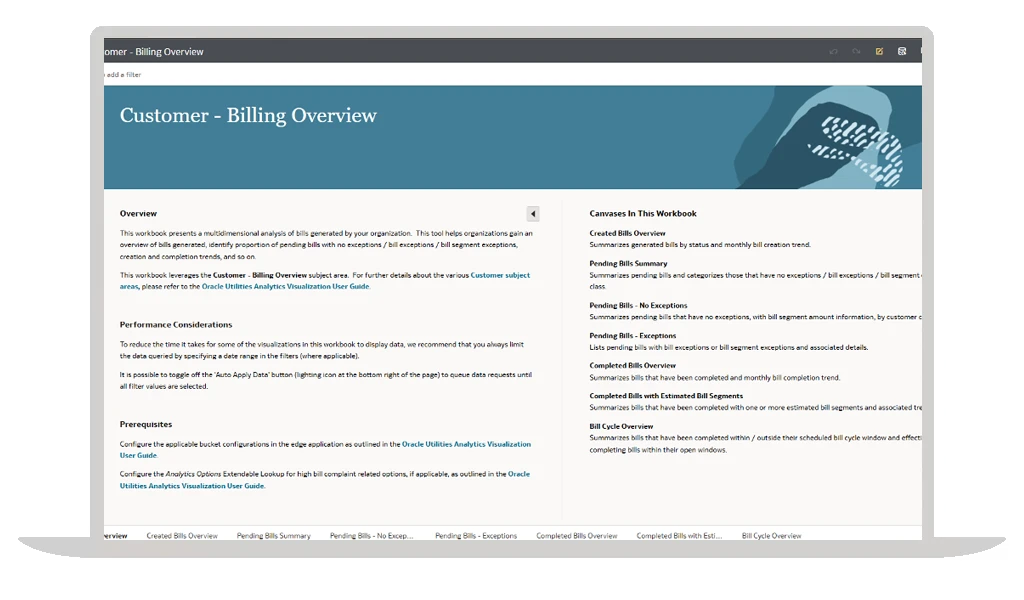The height and width of the screenshot is (600, 1024).
Task: Select the Pending Bills - No Exceptions tab
Action: click(371, 536)
